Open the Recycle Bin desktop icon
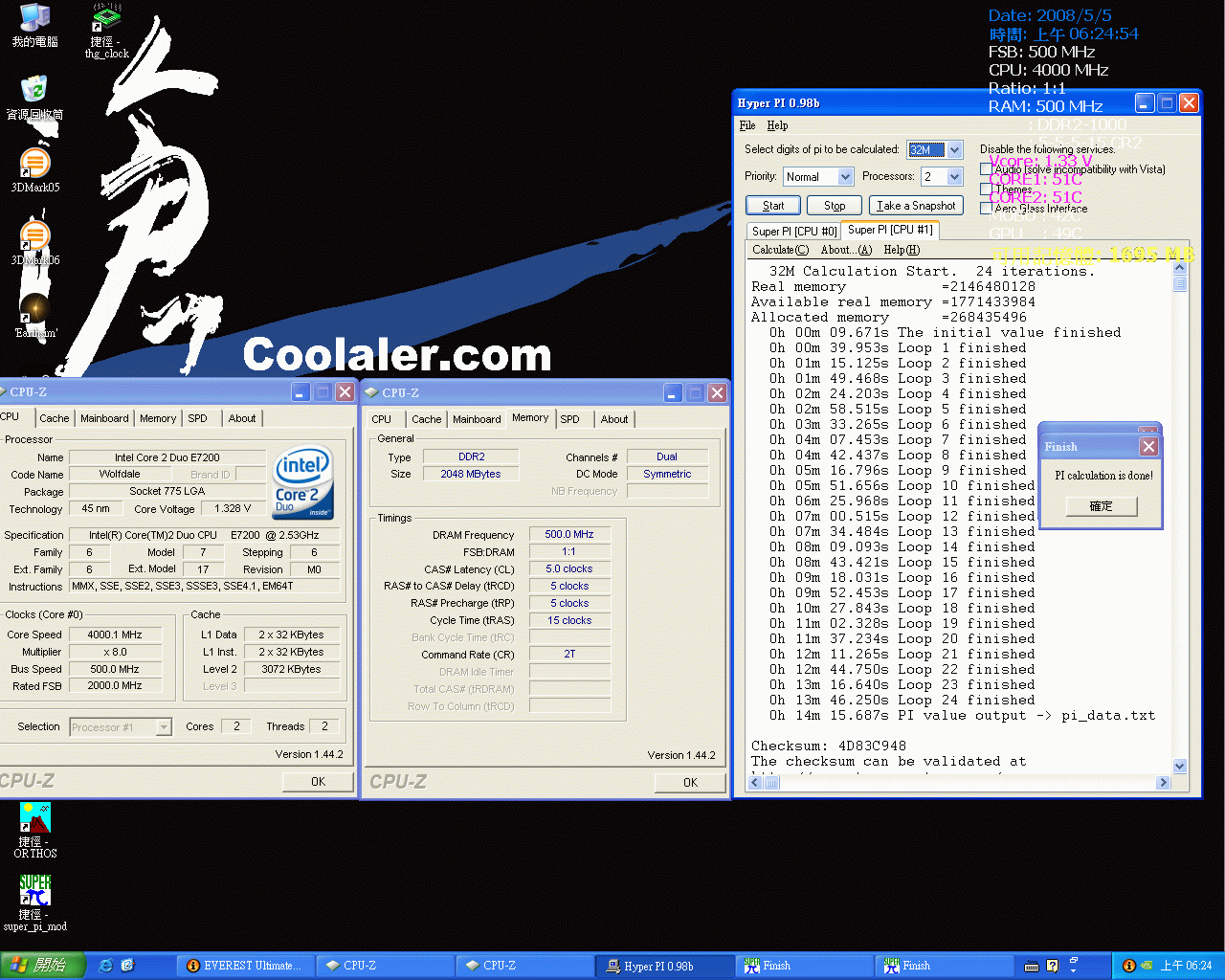The image size is (1225, 980). (x=35, y=99)
